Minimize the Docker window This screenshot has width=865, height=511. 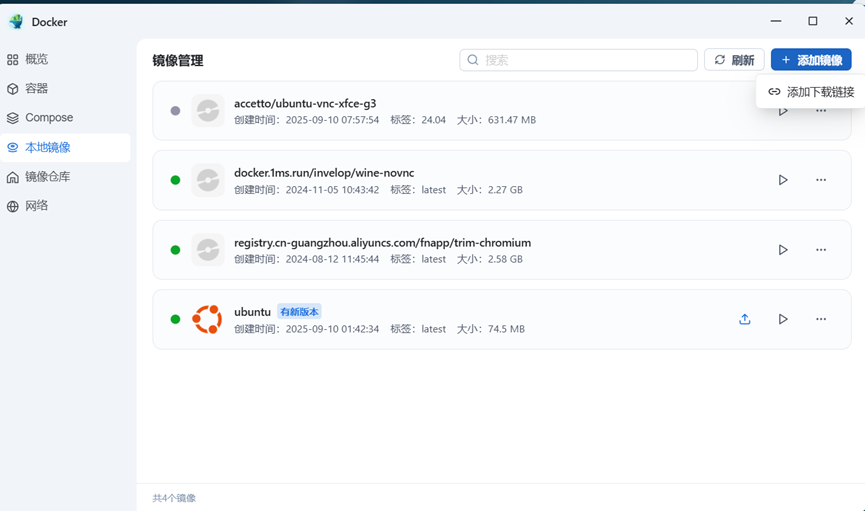[776, 21]
